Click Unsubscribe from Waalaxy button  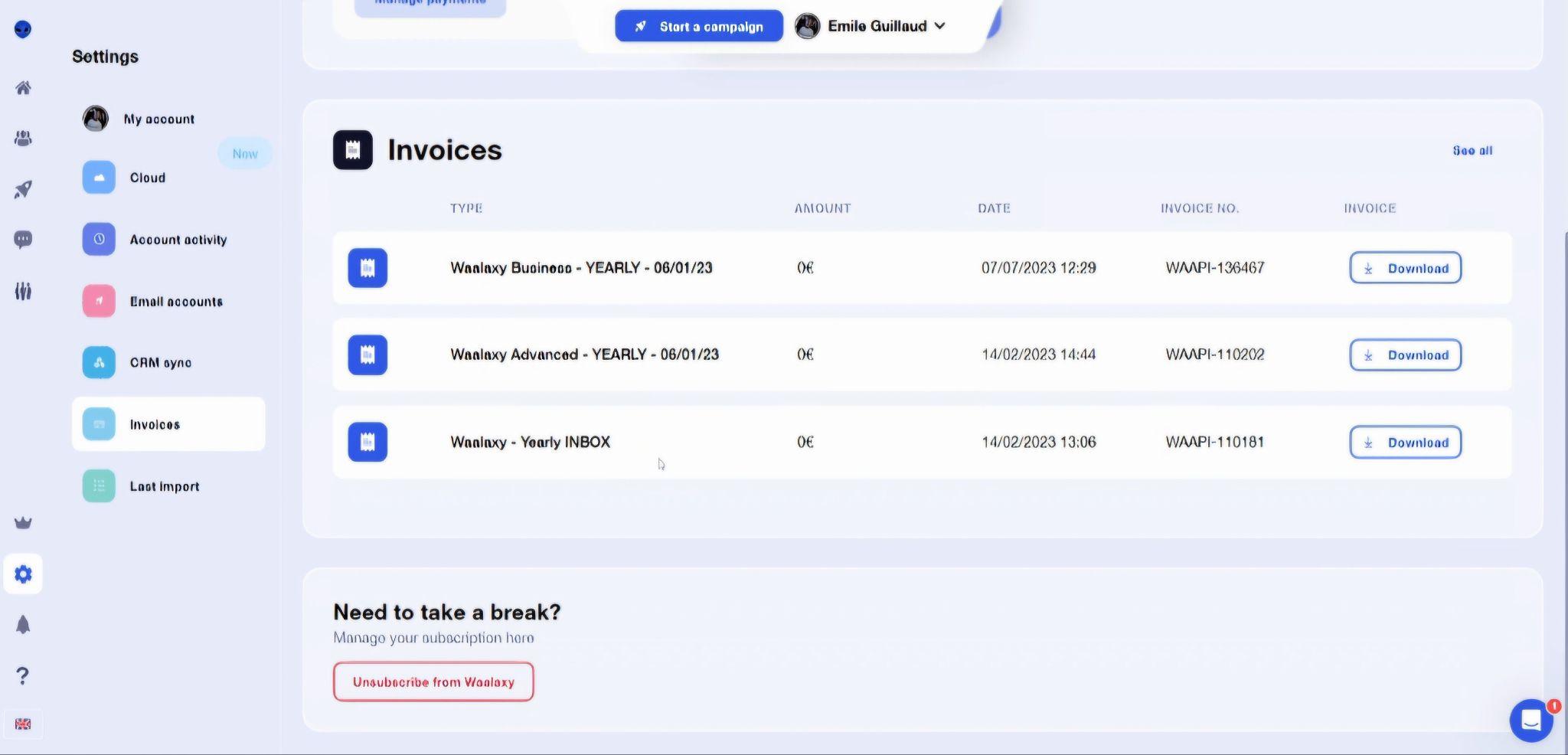(433, 681)
